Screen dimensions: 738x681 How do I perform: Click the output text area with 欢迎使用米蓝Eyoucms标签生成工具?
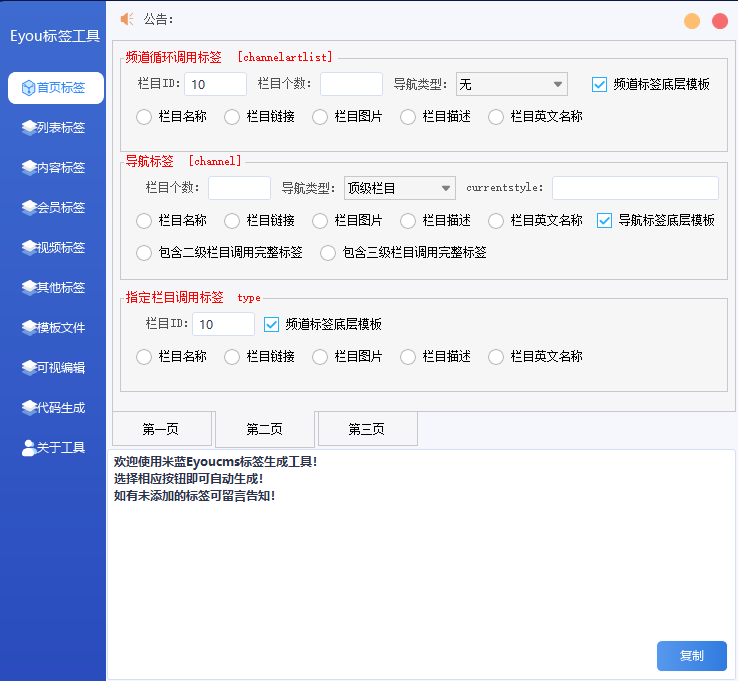click(421, 564)
